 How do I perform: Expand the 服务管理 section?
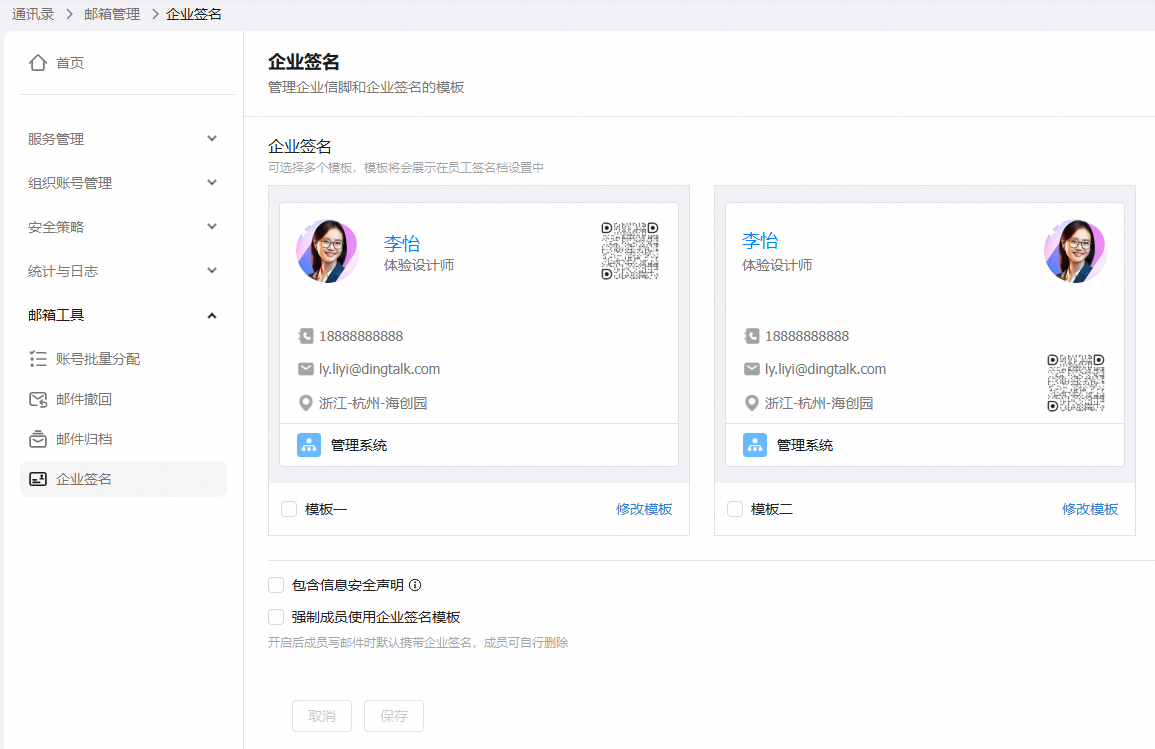[x=211, y=139]
